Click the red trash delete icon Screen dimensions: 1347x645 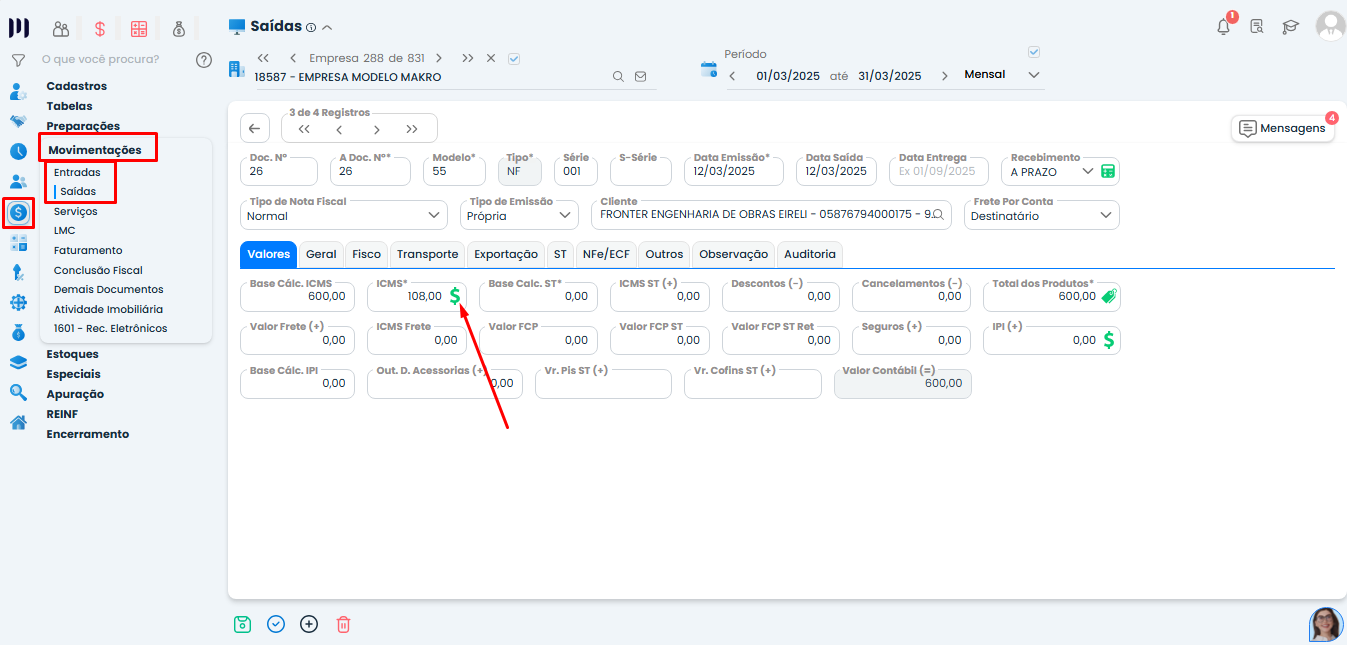(343, 624)
